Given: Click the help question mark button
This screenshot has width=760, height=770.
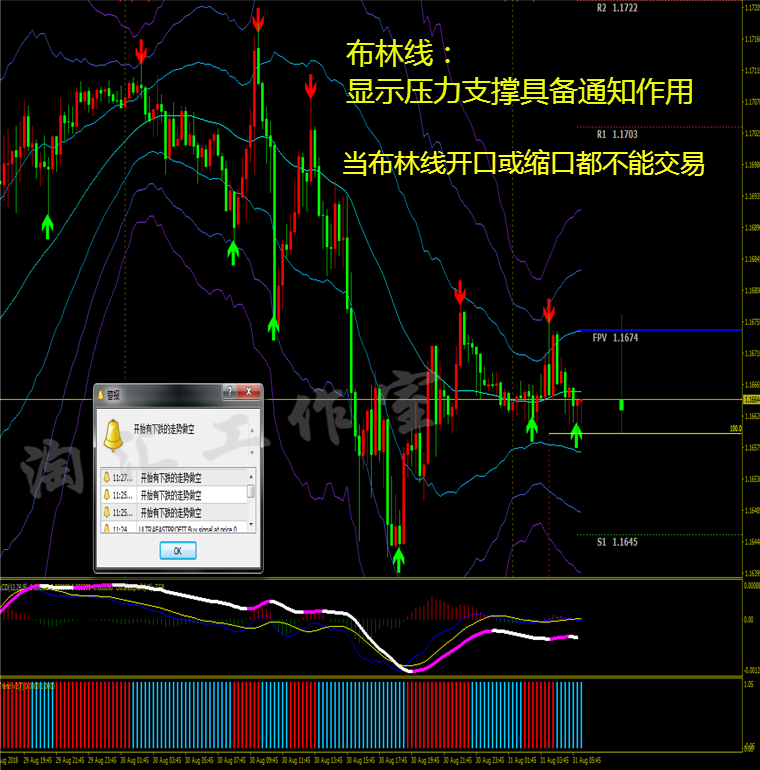Looking at the screenshot, I should click(x=230, y=391).
